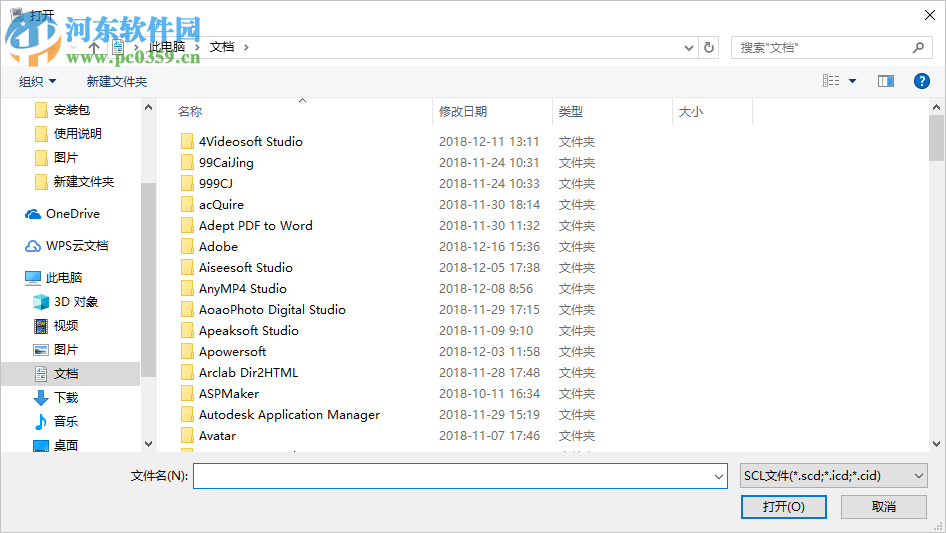Image resolution: width=946 pixels, height=533 pixels.
Task: Click the 桌面 desktop icon
Action: coord(40,446)
